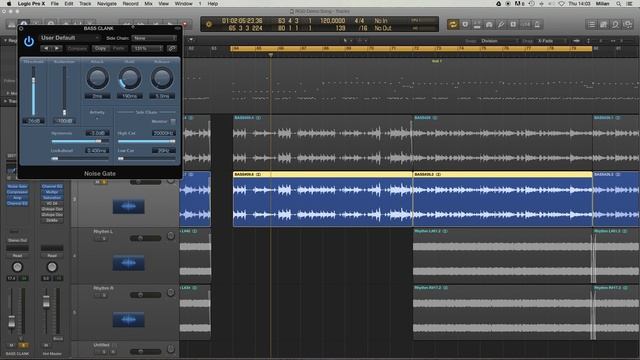The image size is (640, 360).
Task: Click the Release knob
Action: [x=162, y=78]
